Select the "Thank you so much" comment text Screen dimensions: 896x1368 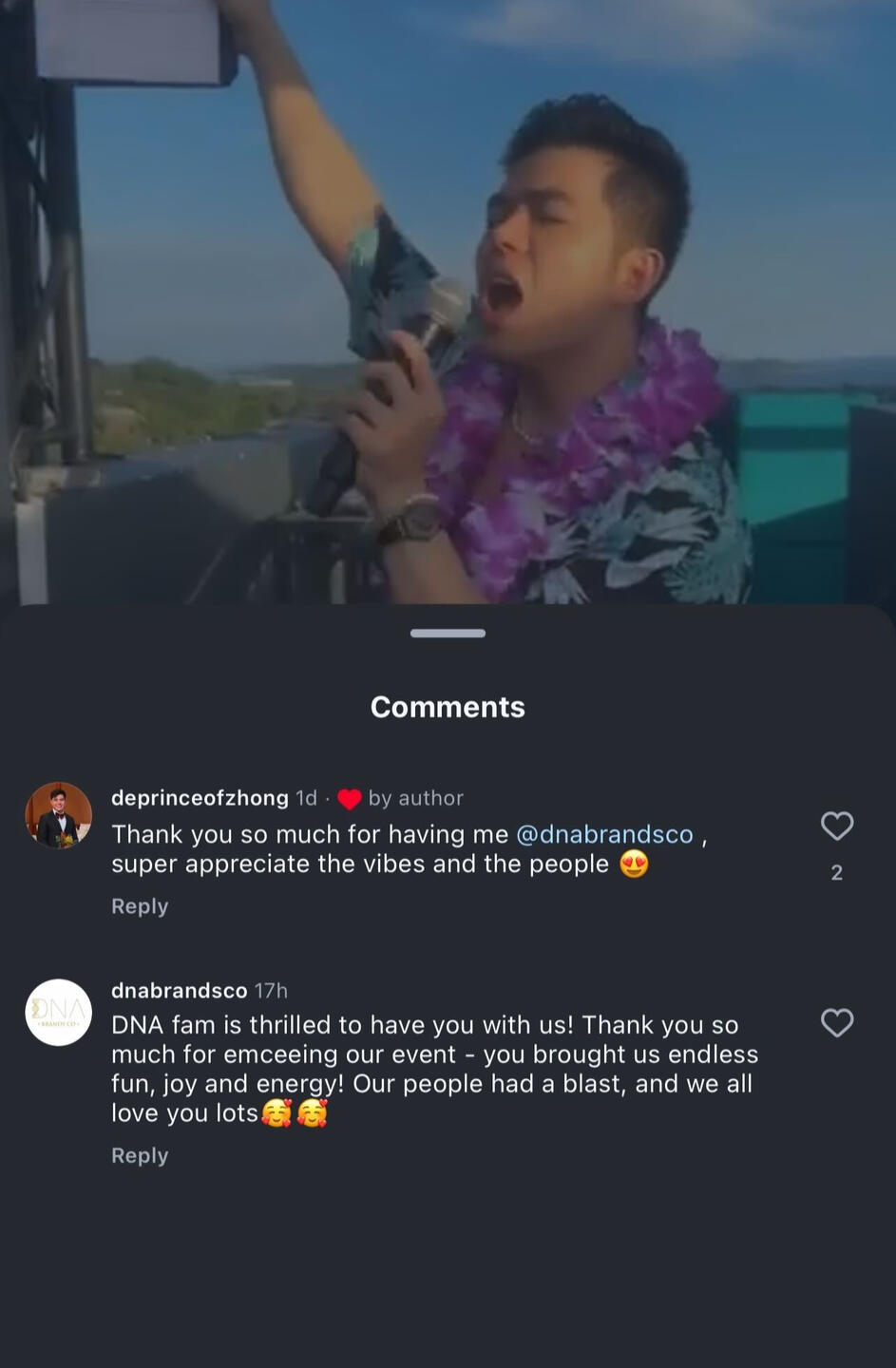361,849
